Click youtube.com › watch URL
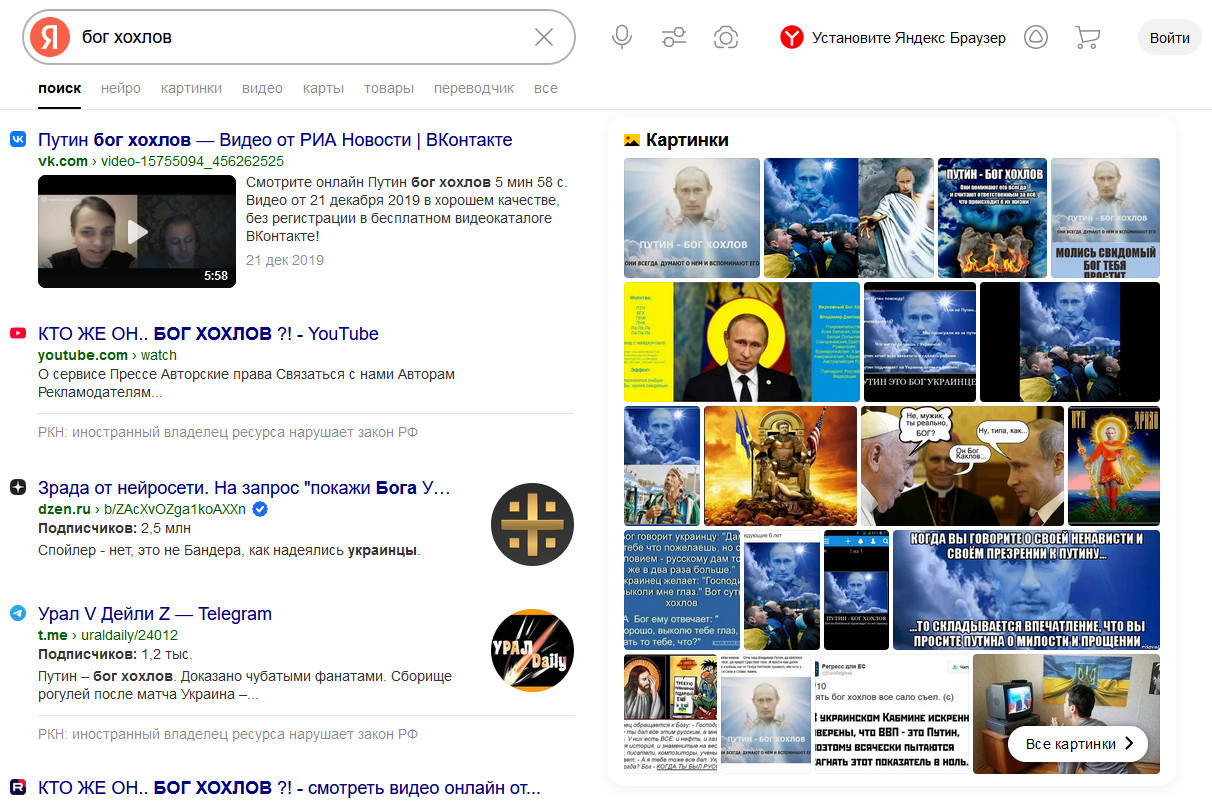This screenshot has height=801, width=1212. pos(107,355)
